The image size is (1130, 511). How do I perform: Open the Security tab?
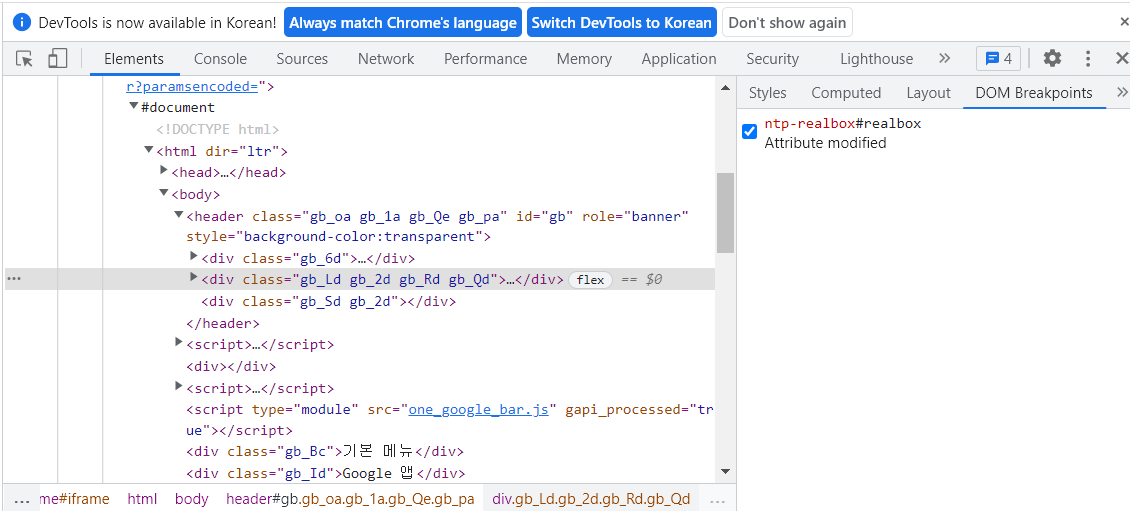click(773, 59)
